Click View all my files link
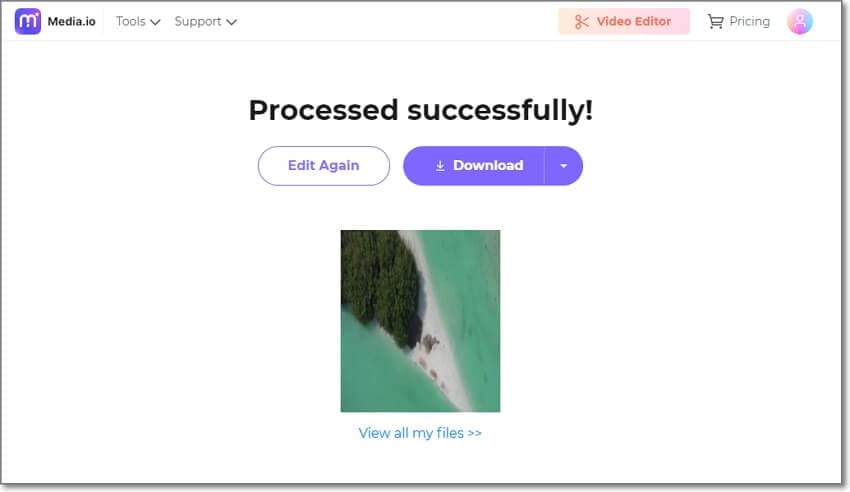The image size is (850, 492). tap(420, 433)
